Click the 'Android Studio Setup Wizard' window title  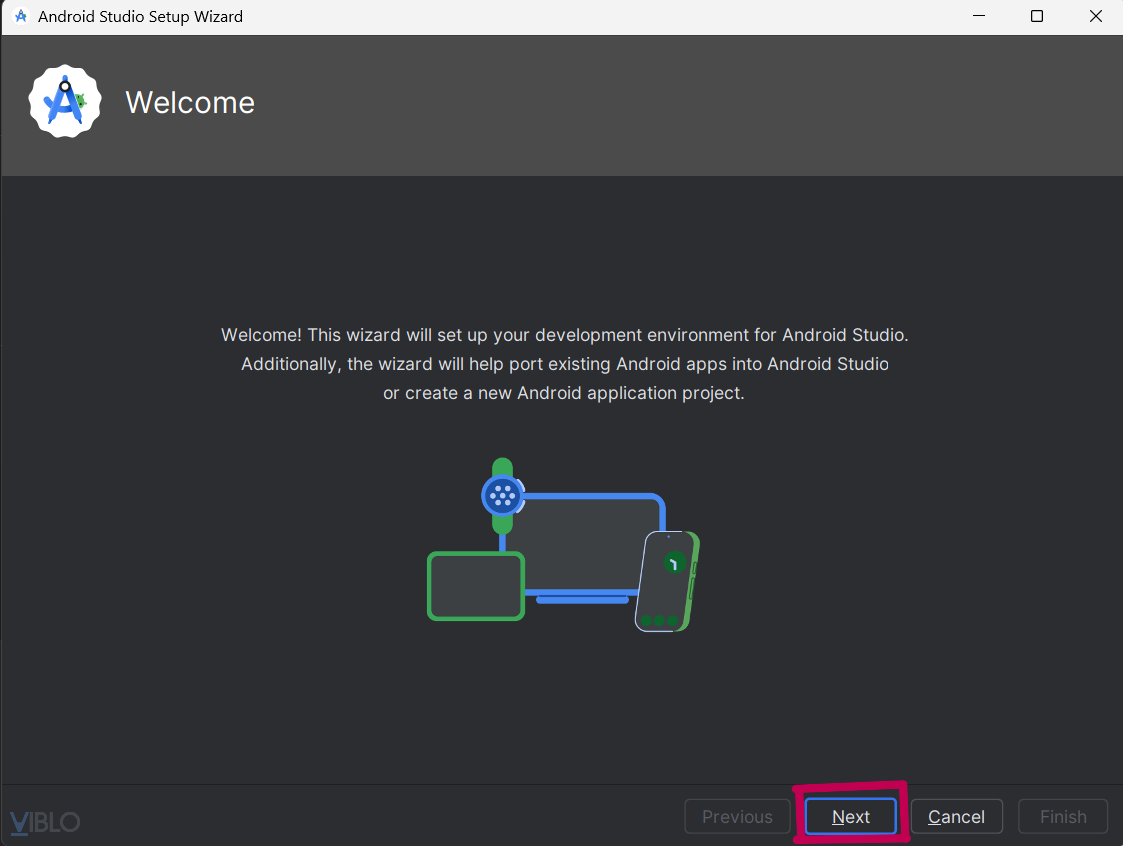pos(140,16)
